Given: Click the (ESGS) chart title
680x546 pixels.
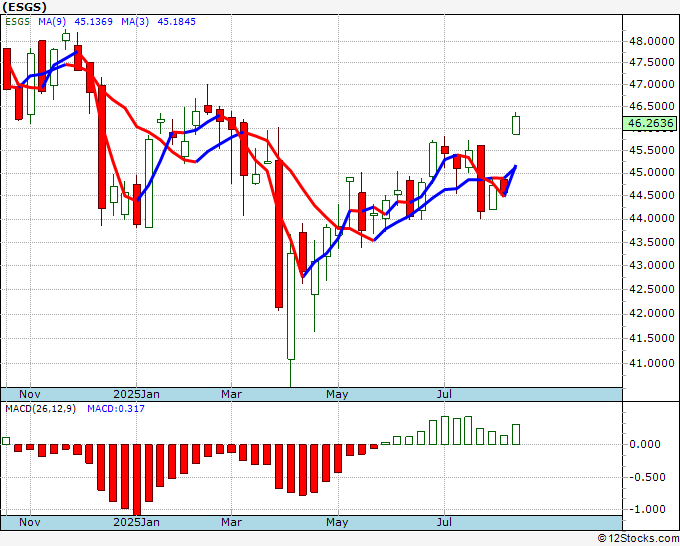Looking at the screenshot, I should point(24,7).
